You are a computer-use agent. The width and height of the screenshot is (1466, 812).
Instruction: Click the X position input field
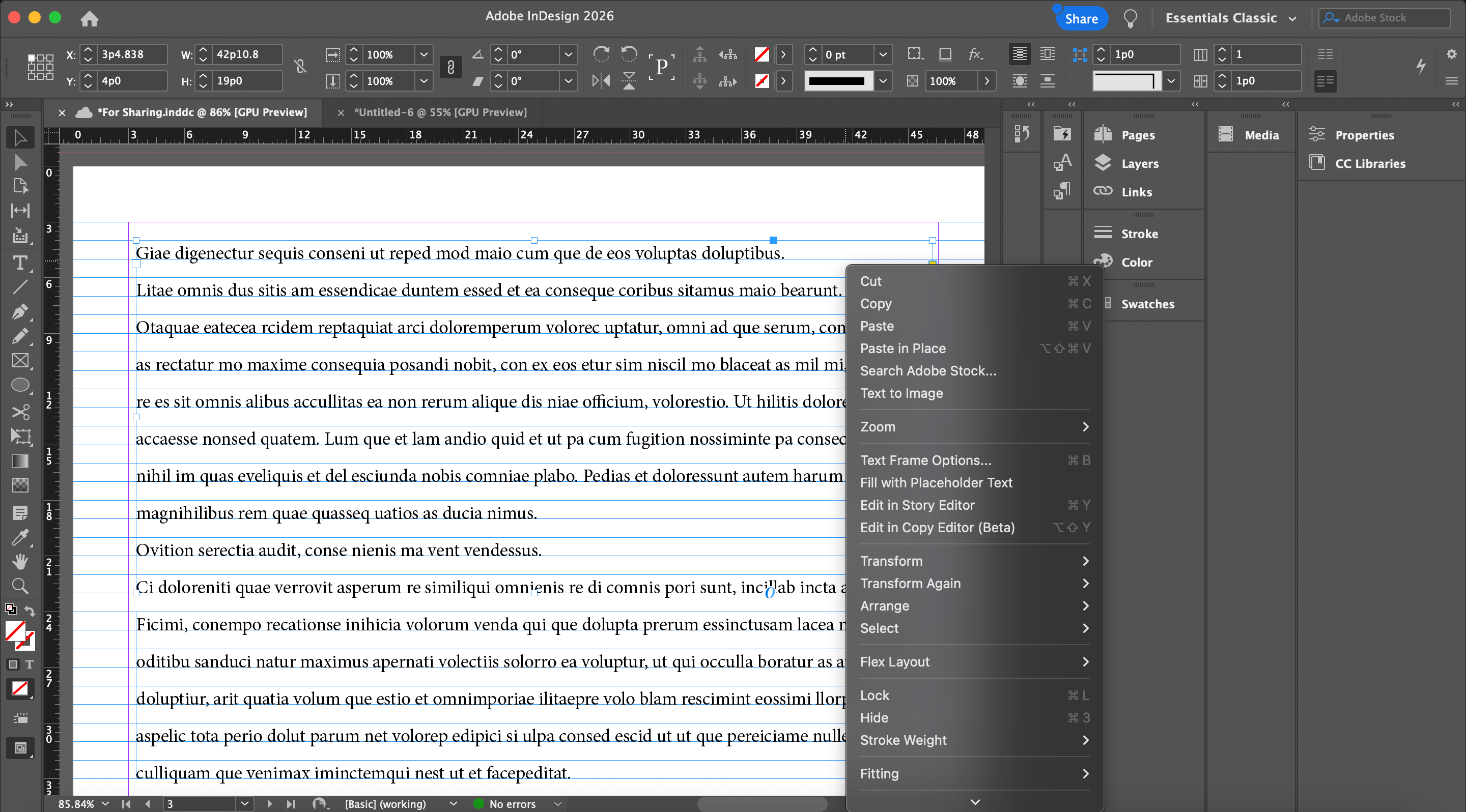(x=131, y=54)
